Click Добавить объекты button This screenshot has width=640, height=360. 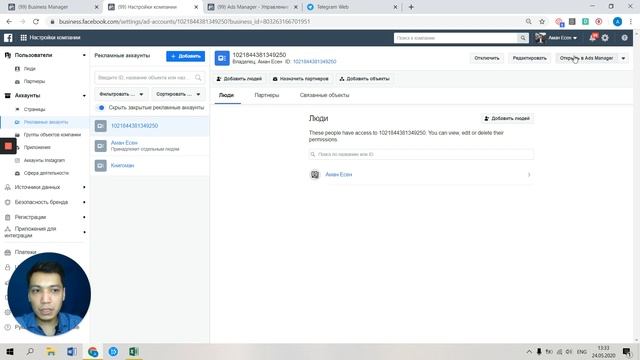tap(364, 79)
